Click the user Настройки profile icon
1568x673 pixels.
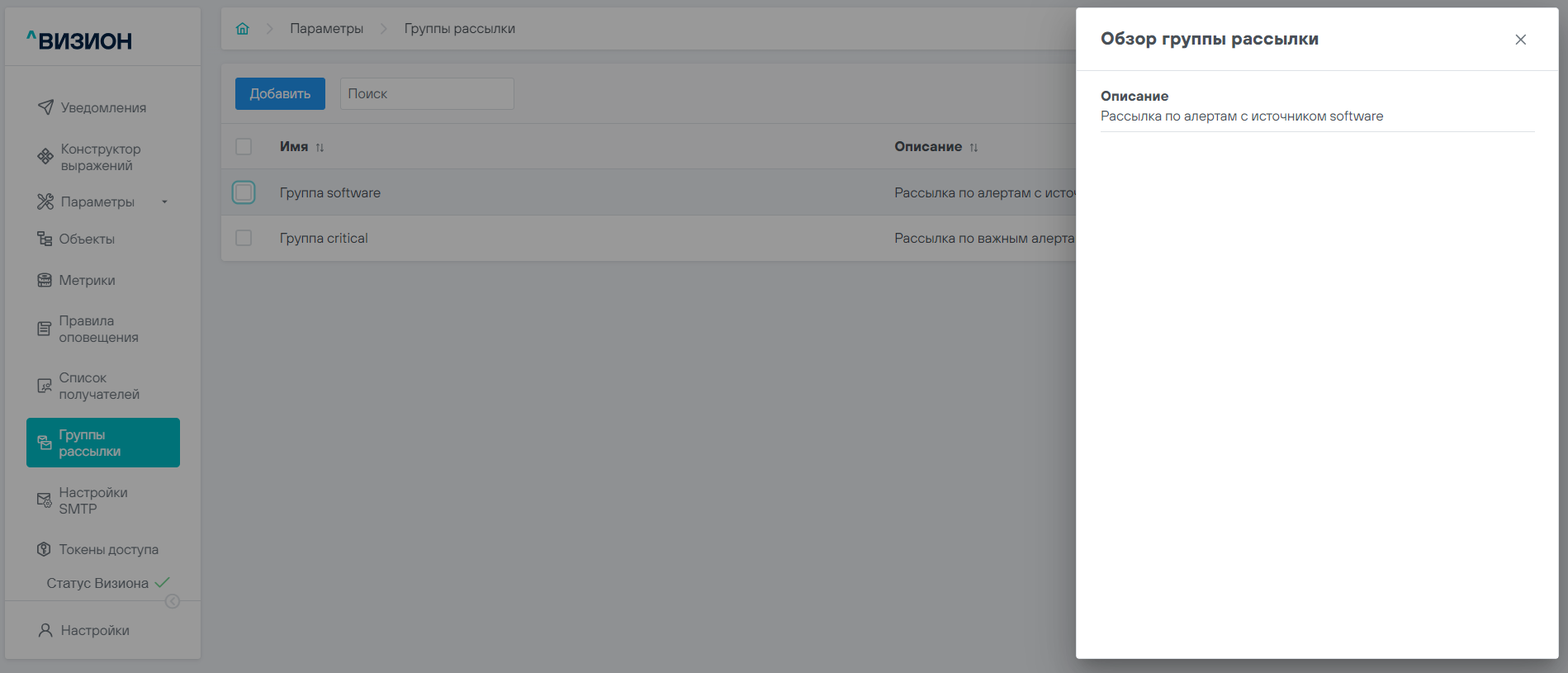[x=45, y=630]
